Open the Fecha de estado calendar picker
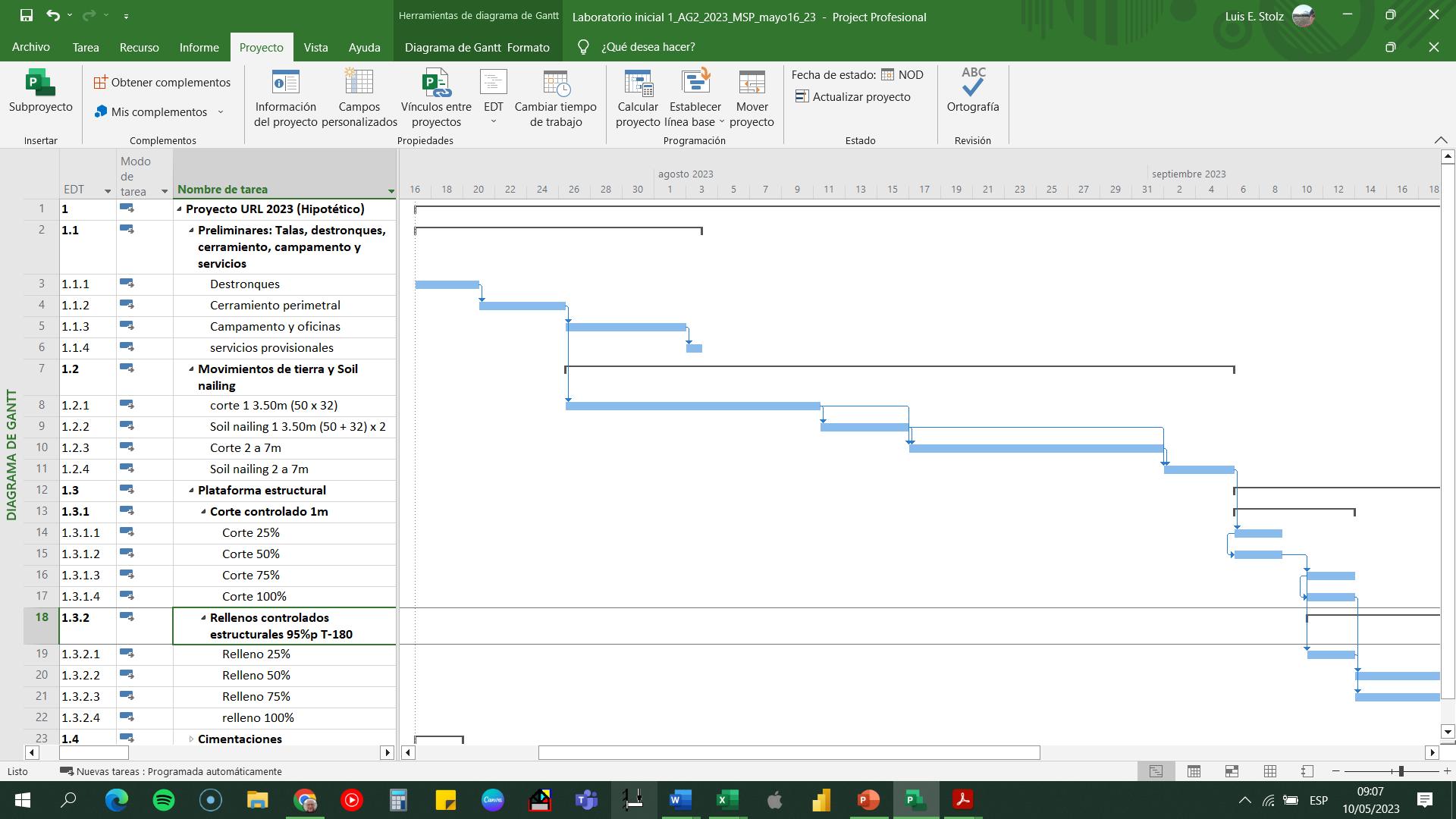Image resolution: width=1456 pixels, height=819 pixels. pyautogui.click(x=887, y=74)
